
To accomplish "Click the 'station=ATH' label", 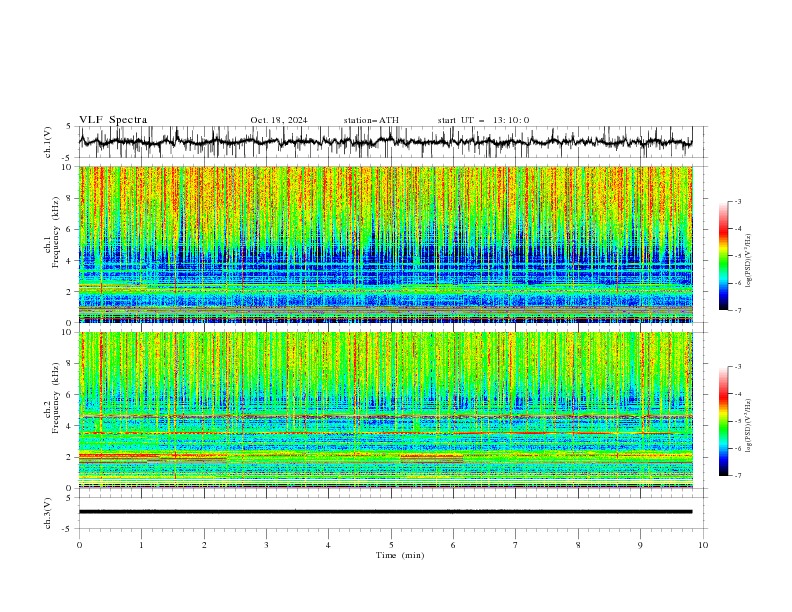I will pos(371,120).
